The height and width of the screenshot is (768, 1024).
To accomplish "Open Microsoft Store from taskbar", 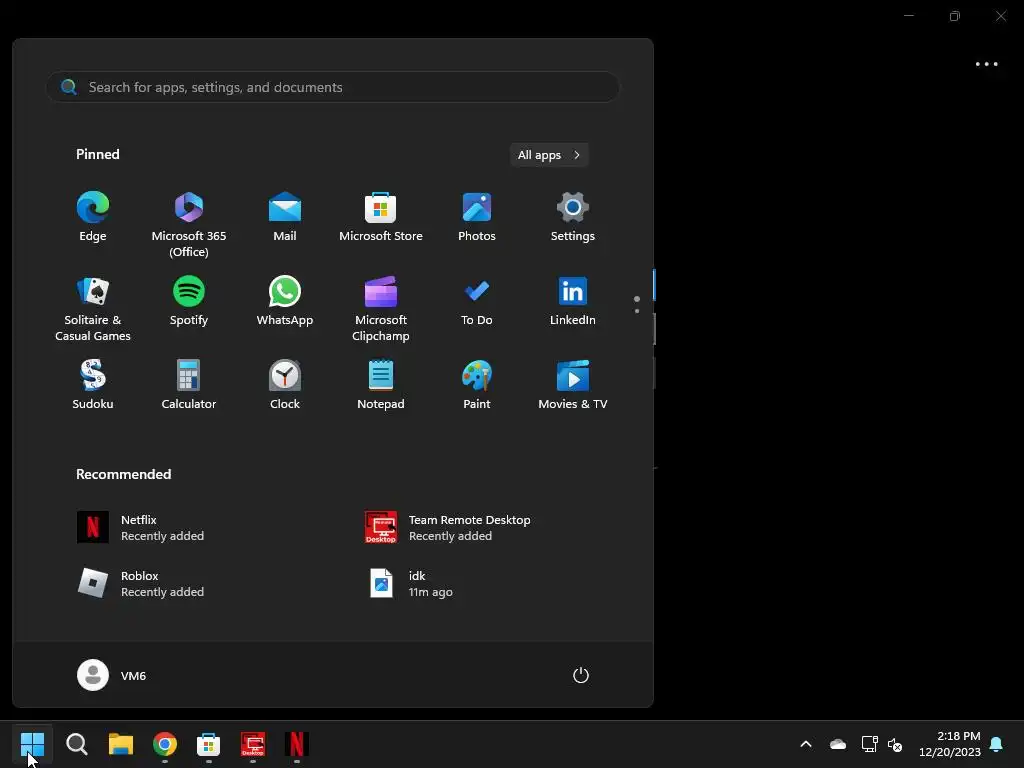I will [x=208, y=744].
